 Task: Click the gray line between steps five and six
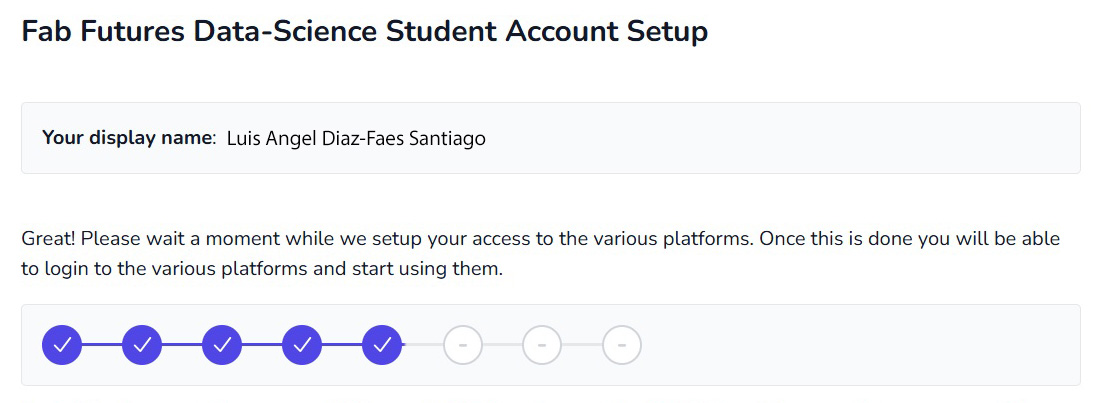pos(422,345)
